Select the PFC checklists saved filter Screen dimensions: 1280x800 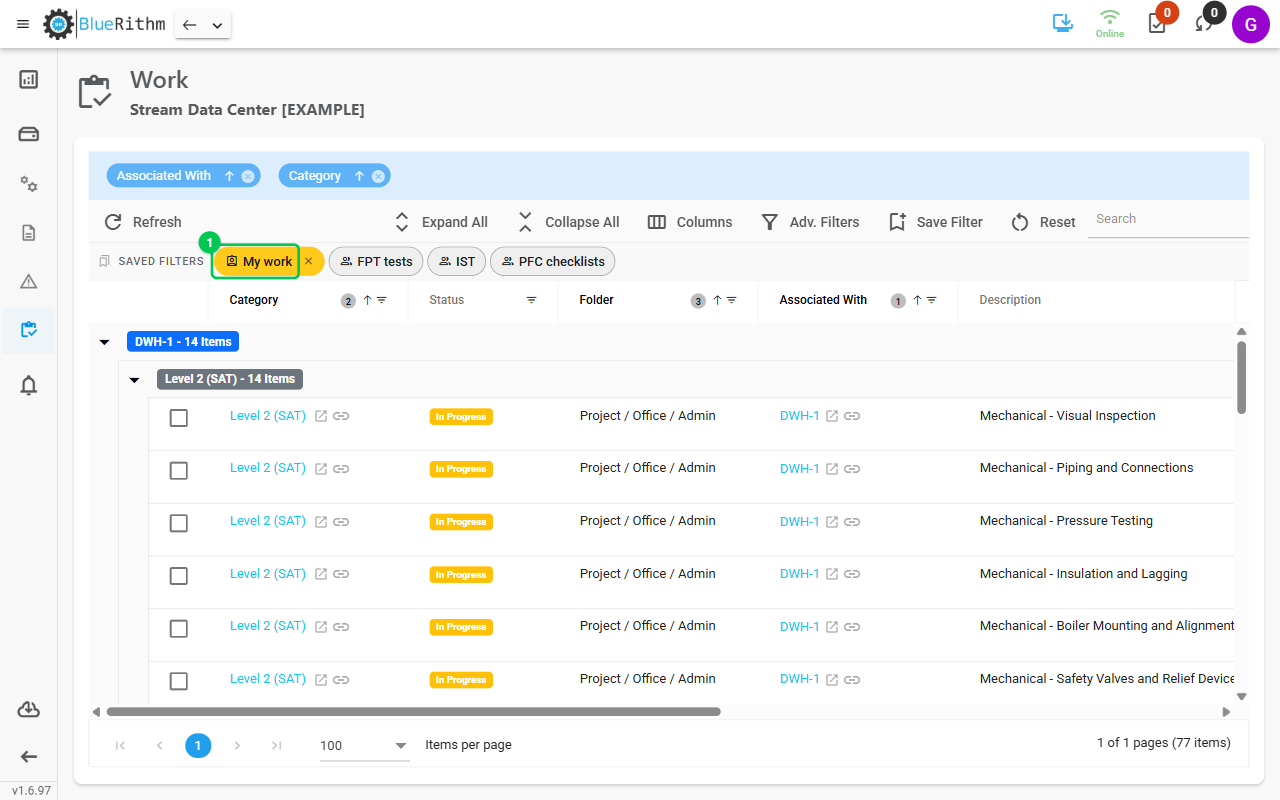tap(553, 261)
